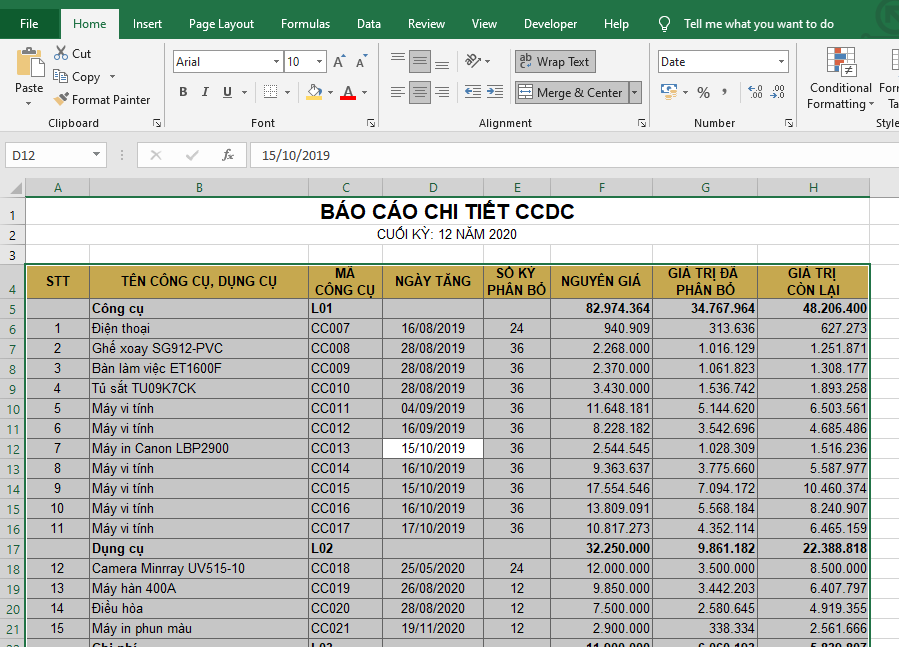Click the Increase Font Size icon
Screen dimensions: 899x647
coord(339,62)
